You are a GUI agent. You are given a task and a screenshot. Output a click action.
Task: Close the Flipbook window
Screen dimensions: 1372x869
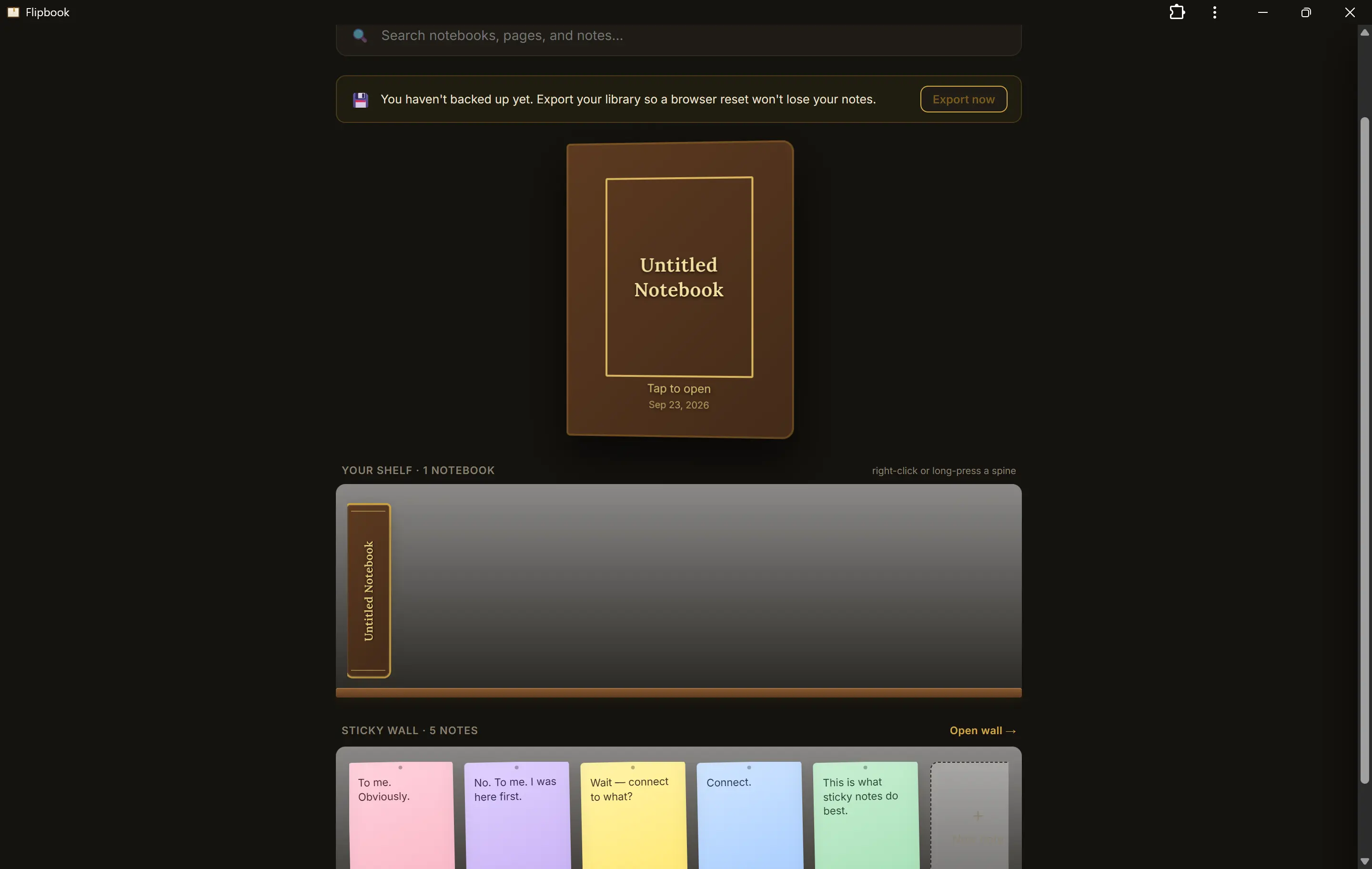click(1350, 12)
